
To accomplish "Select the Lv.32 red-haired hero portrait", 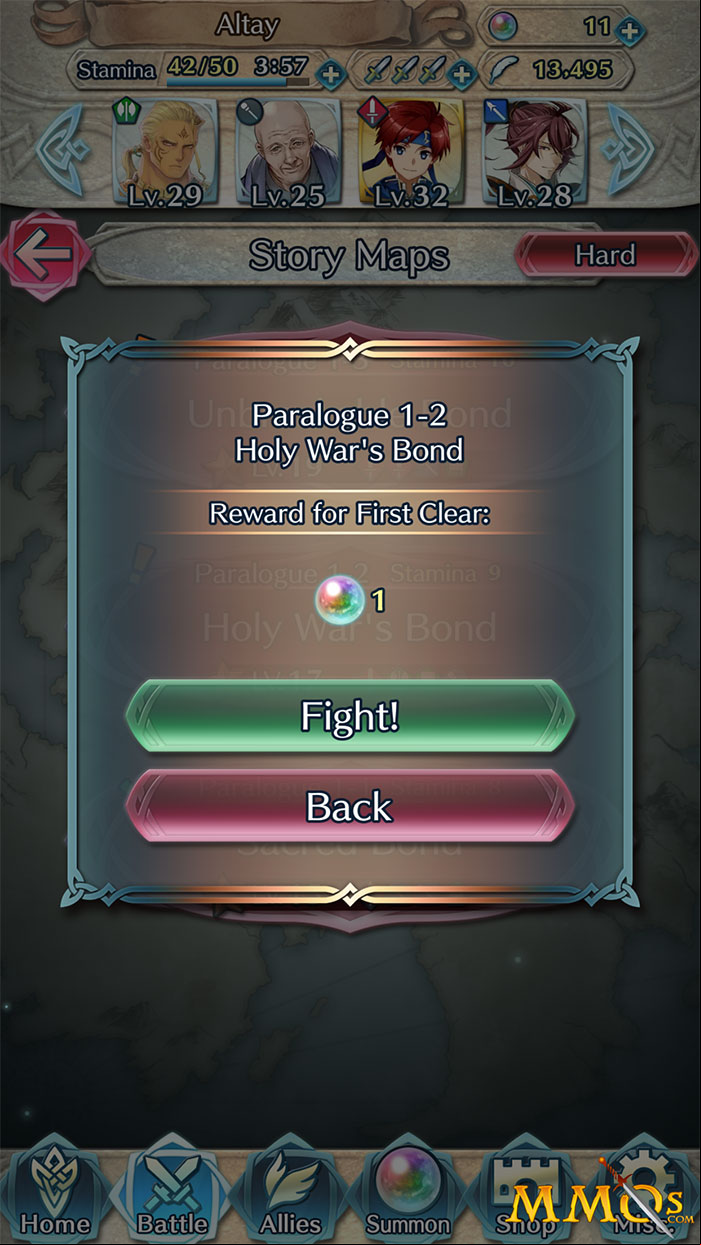I will tap(411, 152).
